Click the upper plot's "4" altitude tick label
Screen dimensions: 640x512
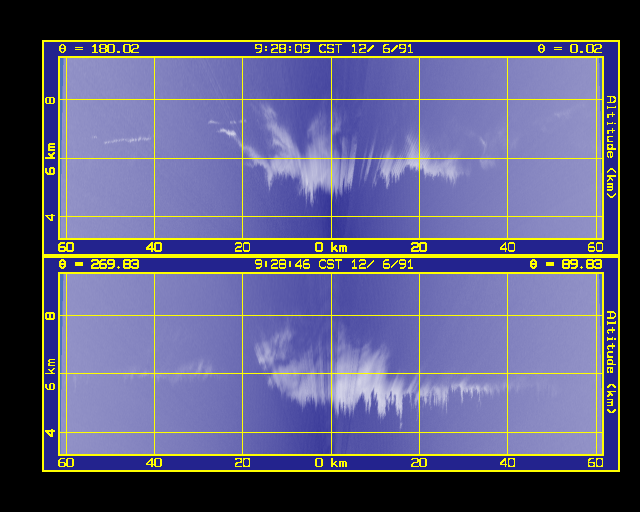pyautogui.click(x=50, y=217)
